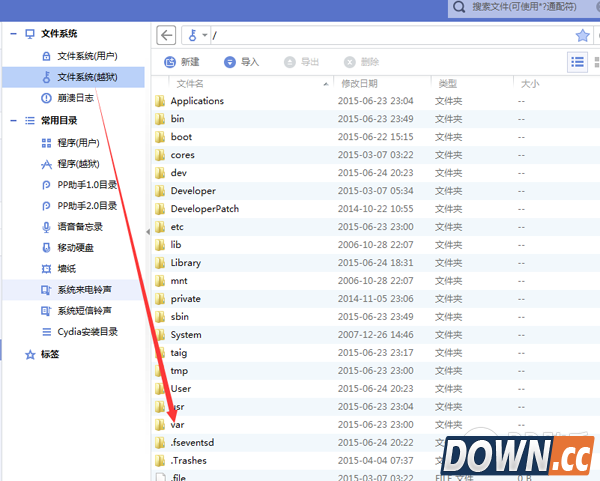Focus the file search box

tap(524, 7)
